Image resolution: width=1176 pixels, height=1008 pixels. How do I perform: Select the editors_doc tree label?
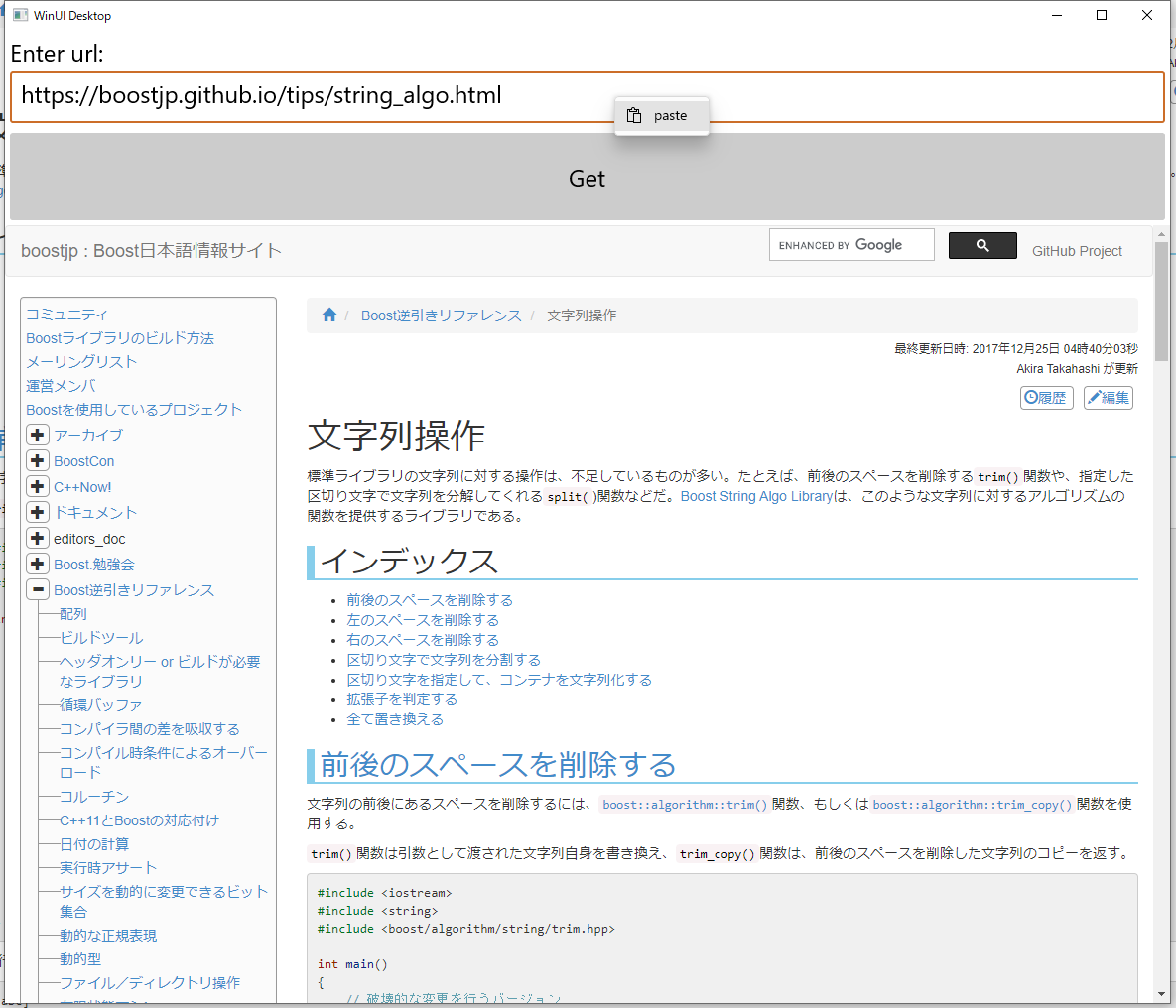[x=89, y=539]
